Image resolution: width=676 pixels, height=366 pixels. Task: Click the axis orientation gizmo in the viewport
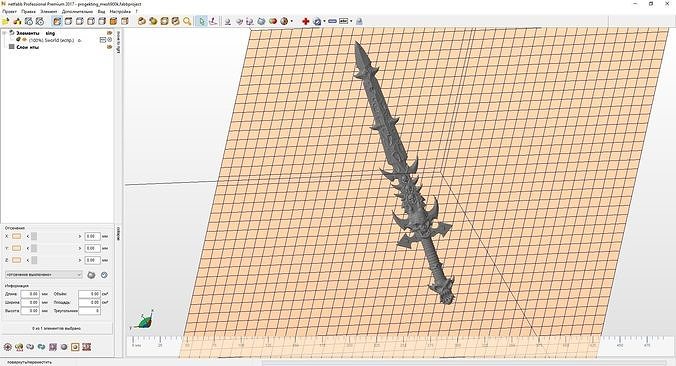pyautogui.click(x=143, y=320)
